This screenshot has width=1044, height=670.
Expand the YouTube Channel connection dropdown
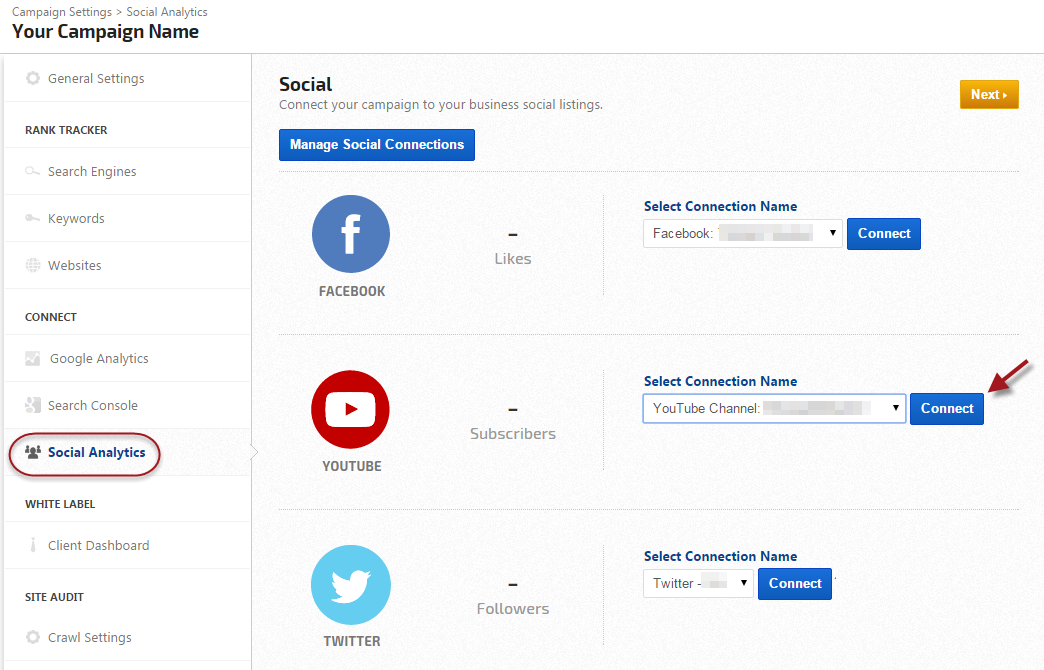tap(774, 408)
